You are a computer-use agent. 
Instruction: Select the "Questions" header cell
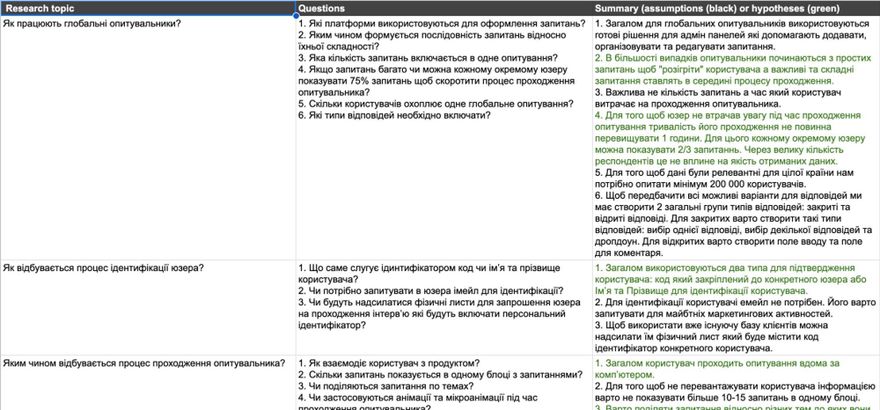point(444,8)
